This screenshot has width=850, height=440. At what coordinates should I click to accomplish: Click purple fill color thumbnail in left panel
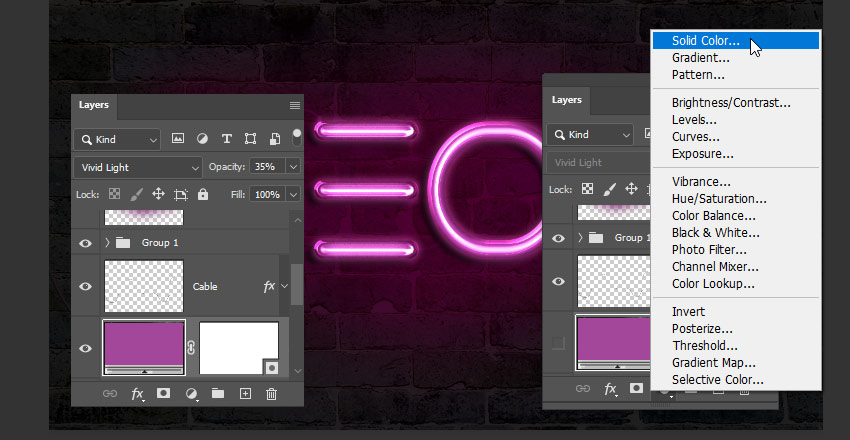(x=144, y=347)
